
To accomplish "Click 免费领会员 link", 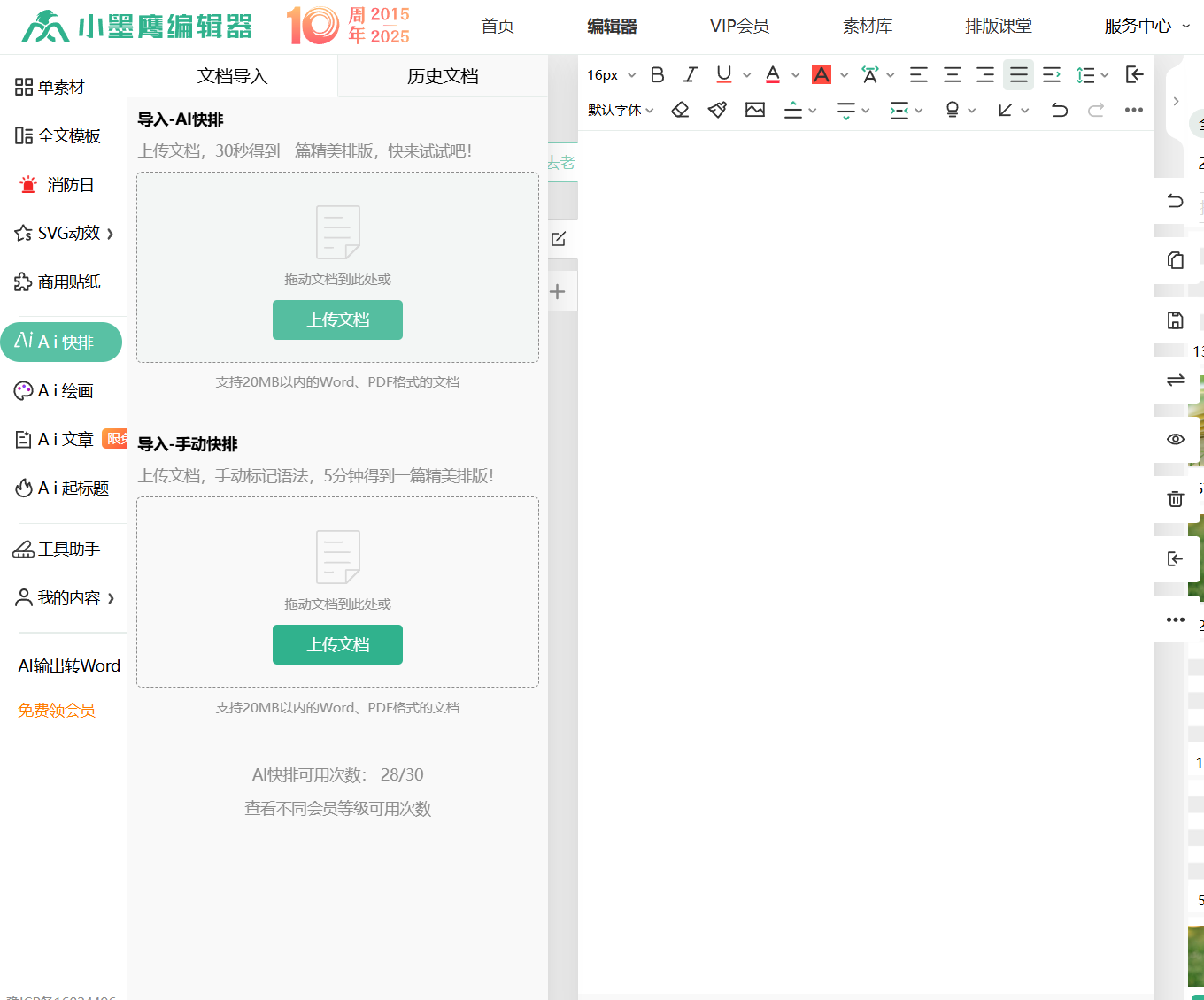I will (x=57, y=711).
